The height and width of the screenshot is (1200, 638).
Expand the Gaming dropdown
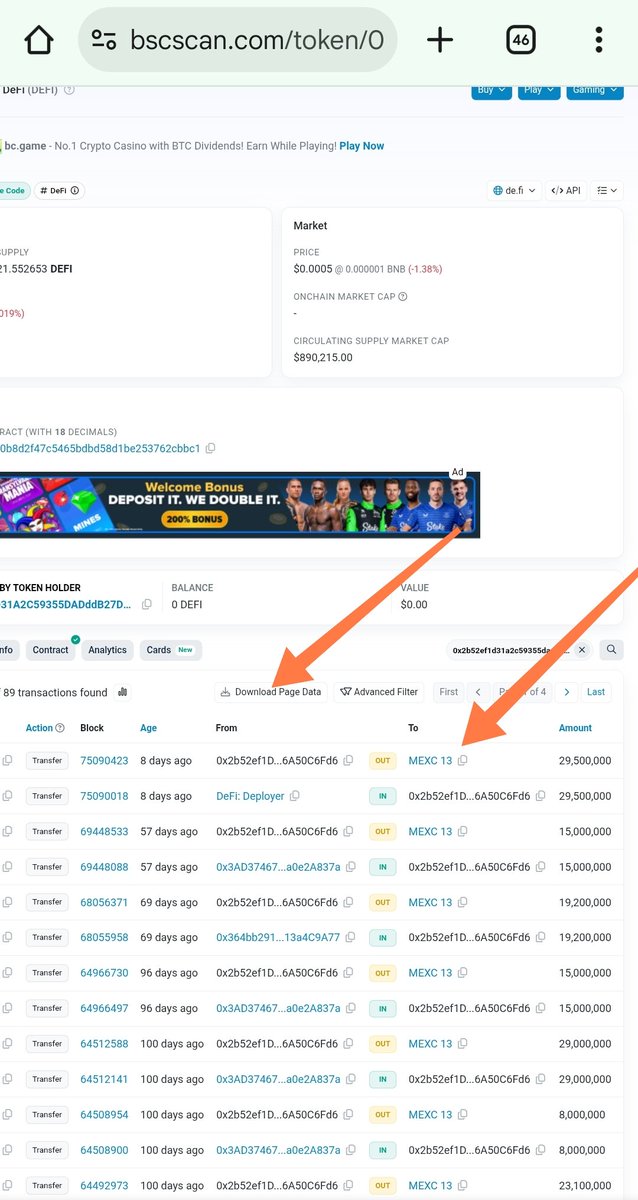coord(595,90)
